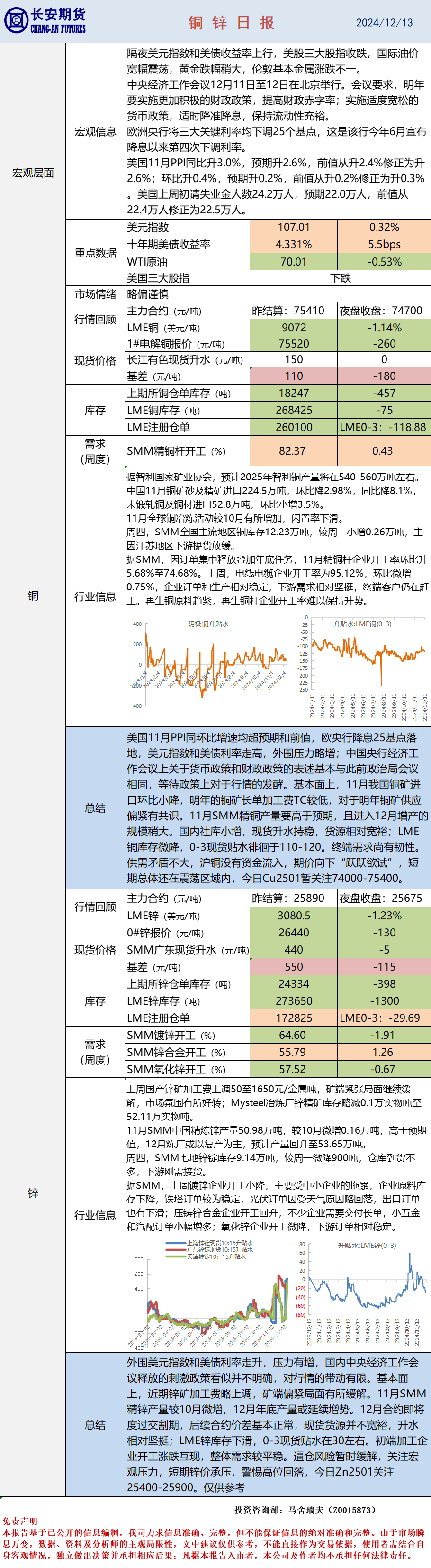Click the 上海锌锭现货10:15升贴水 legend entry

click(x=211, y=1243)
